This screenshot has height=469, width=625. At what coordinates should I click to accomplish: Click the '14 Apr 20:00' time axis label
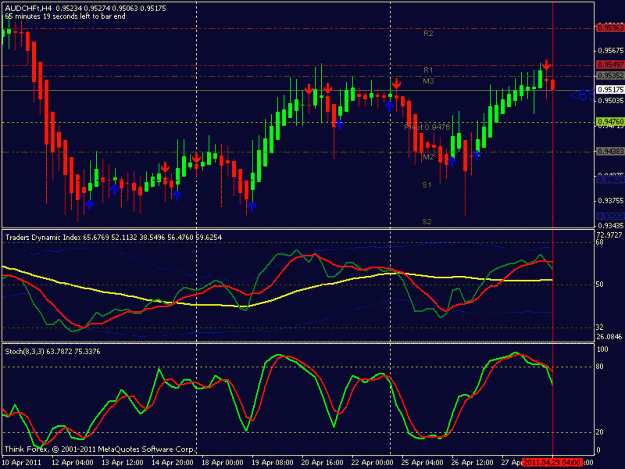coord(172,462)
